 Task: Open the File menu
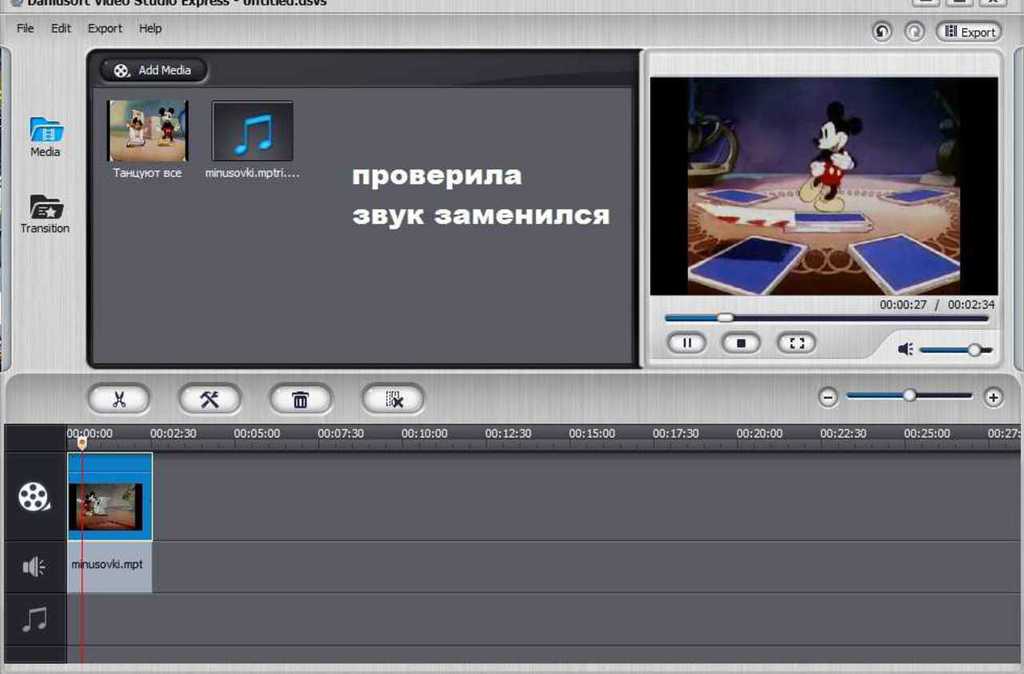coord(25,29)
